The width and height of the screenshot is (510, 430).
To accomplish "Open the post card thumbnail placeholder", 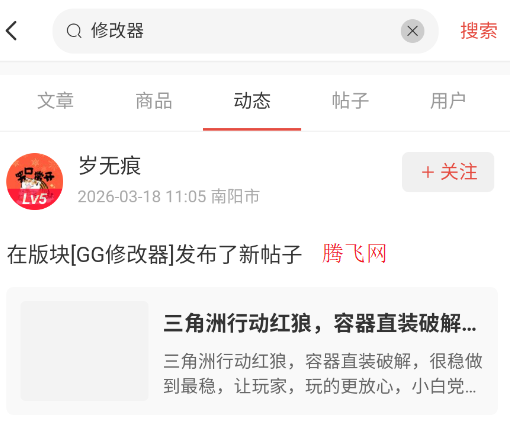I will coord(84,351).
